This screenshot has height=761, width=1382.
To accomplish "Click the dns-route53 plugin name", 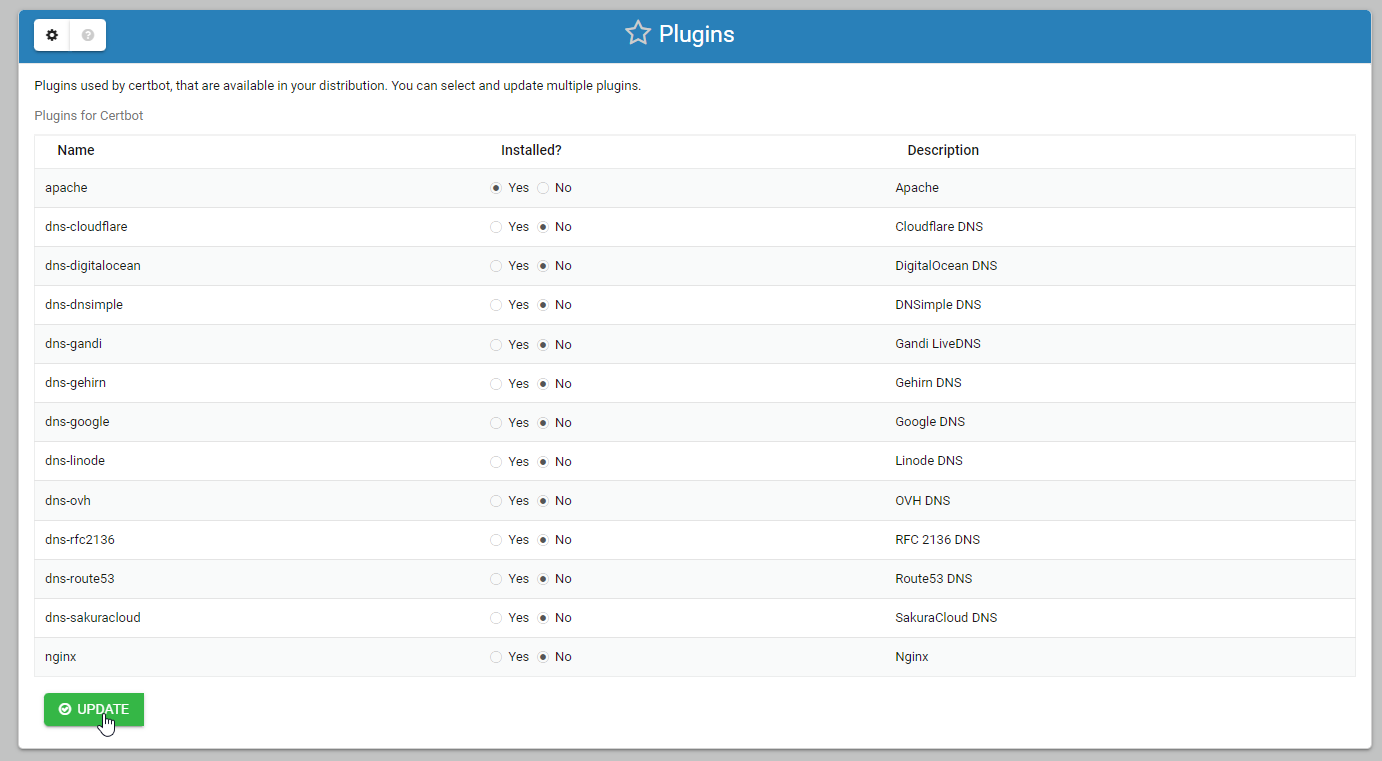I will click(80, 579).
